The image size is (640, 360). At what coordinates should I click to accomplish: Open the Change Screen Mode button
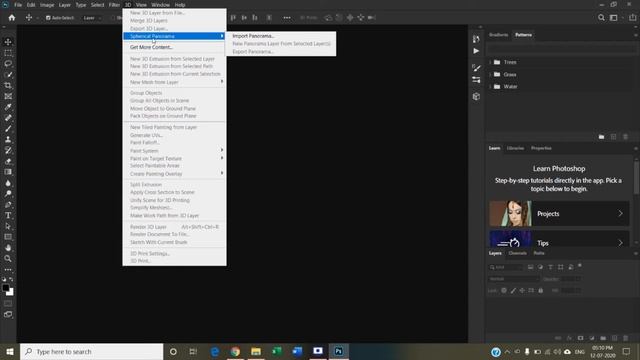8,314
